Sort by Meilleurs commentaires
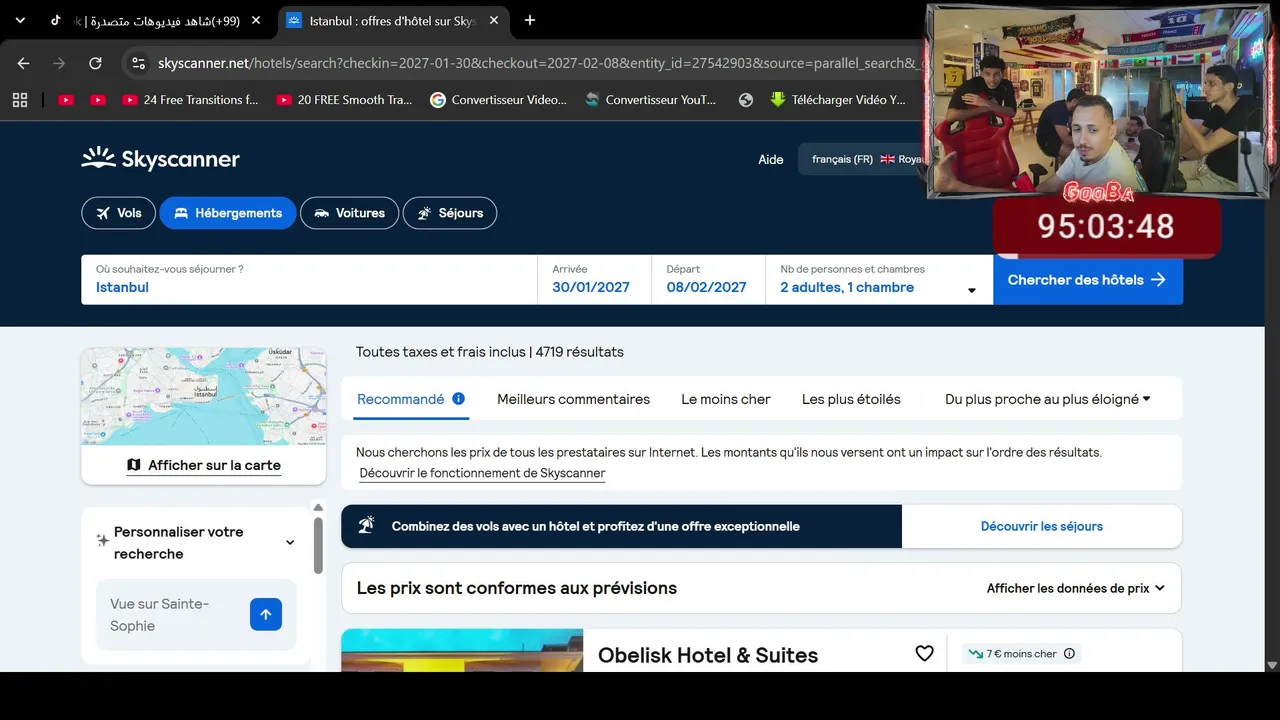 coord(573,399)
